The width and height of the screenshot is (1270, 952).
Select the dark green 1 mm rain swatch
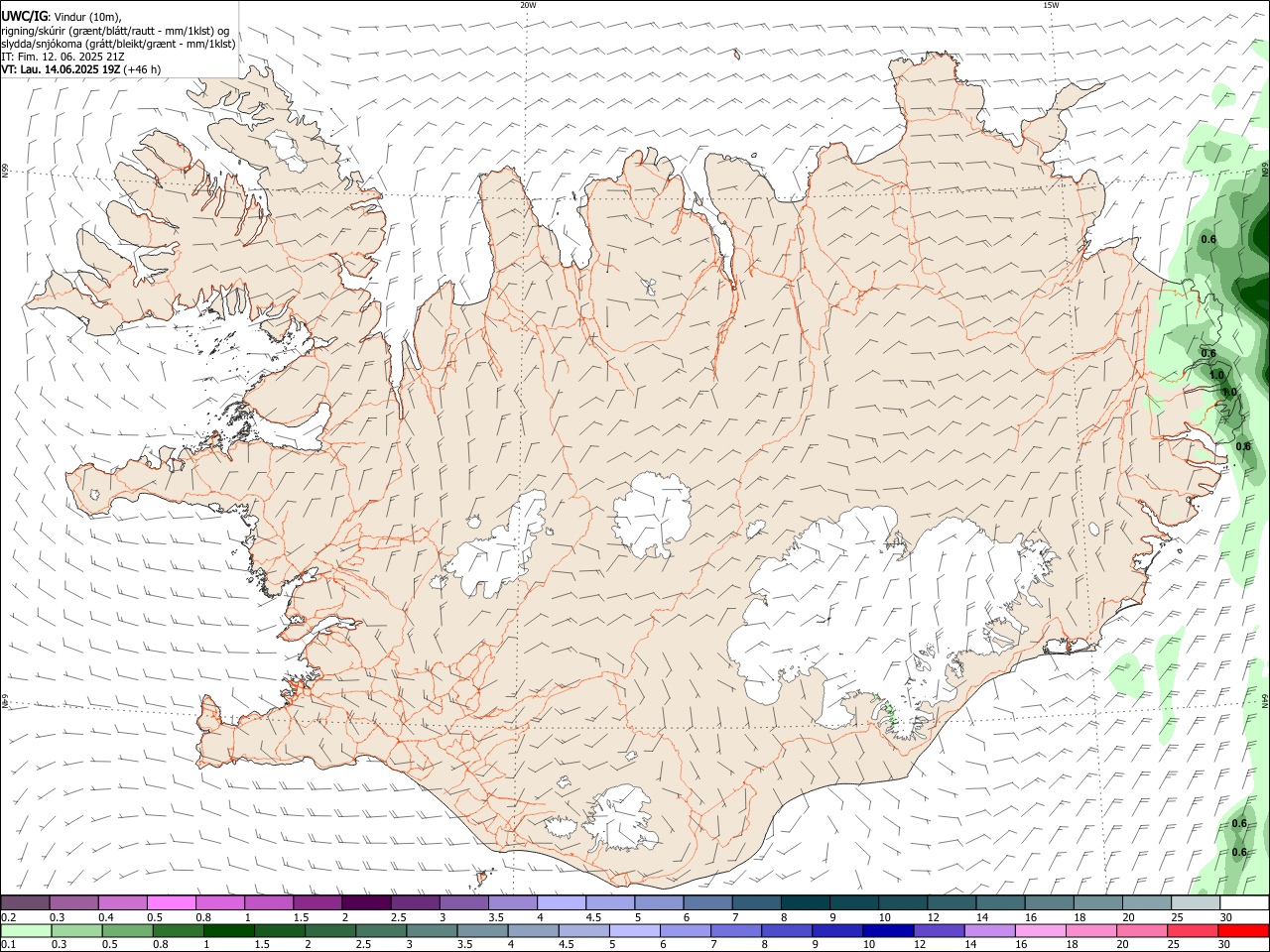pos(227,930)
